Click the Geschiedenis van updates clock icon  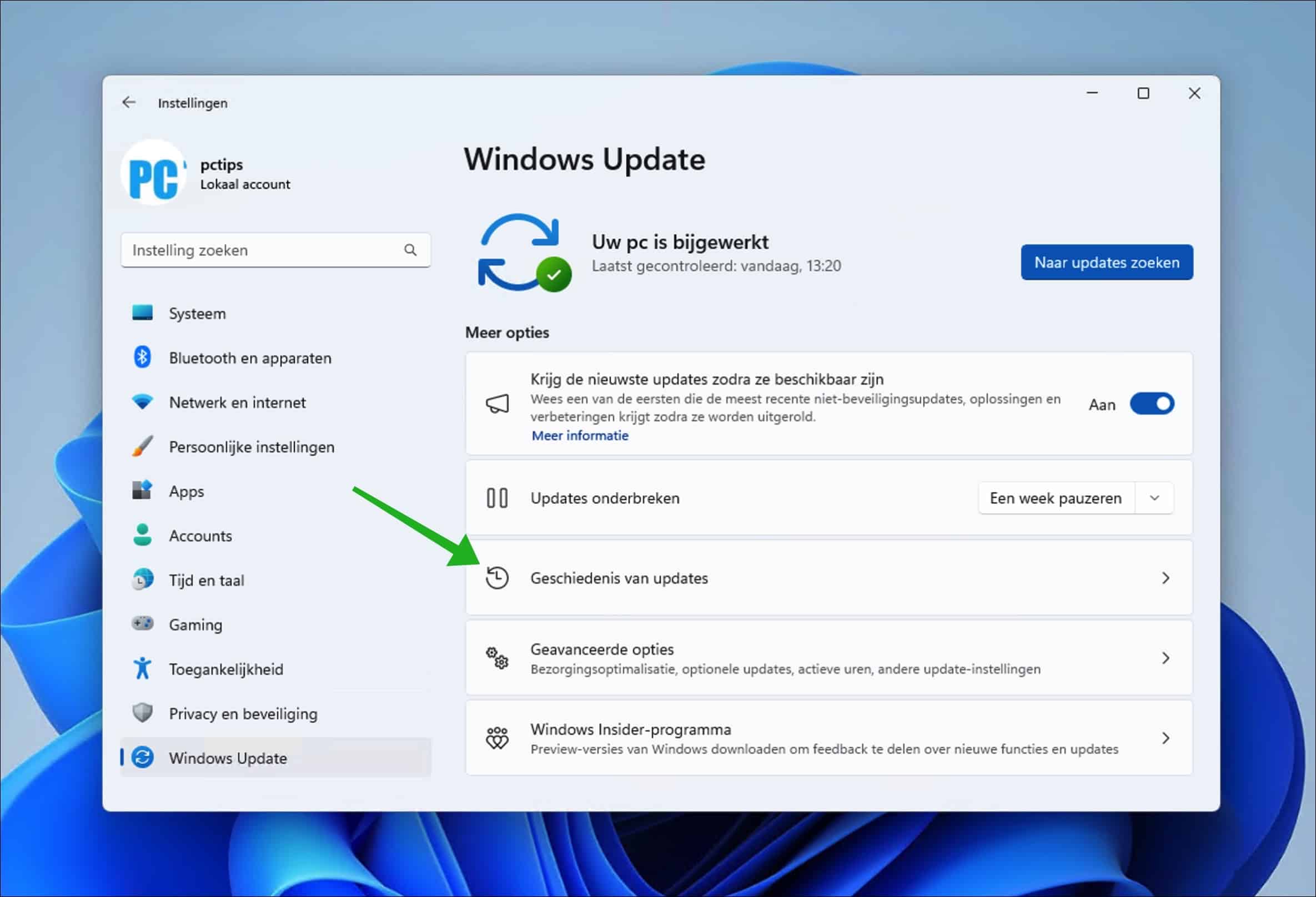(x=497, y=578)
